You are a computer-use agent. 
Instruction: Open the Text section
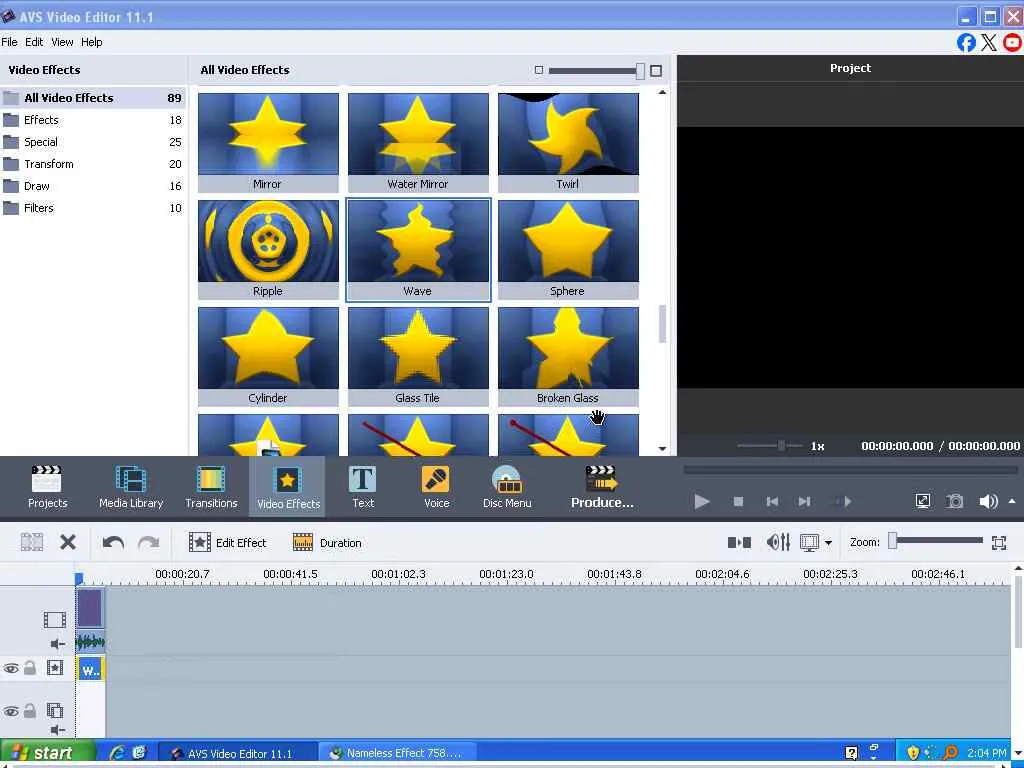click(362, 487)
